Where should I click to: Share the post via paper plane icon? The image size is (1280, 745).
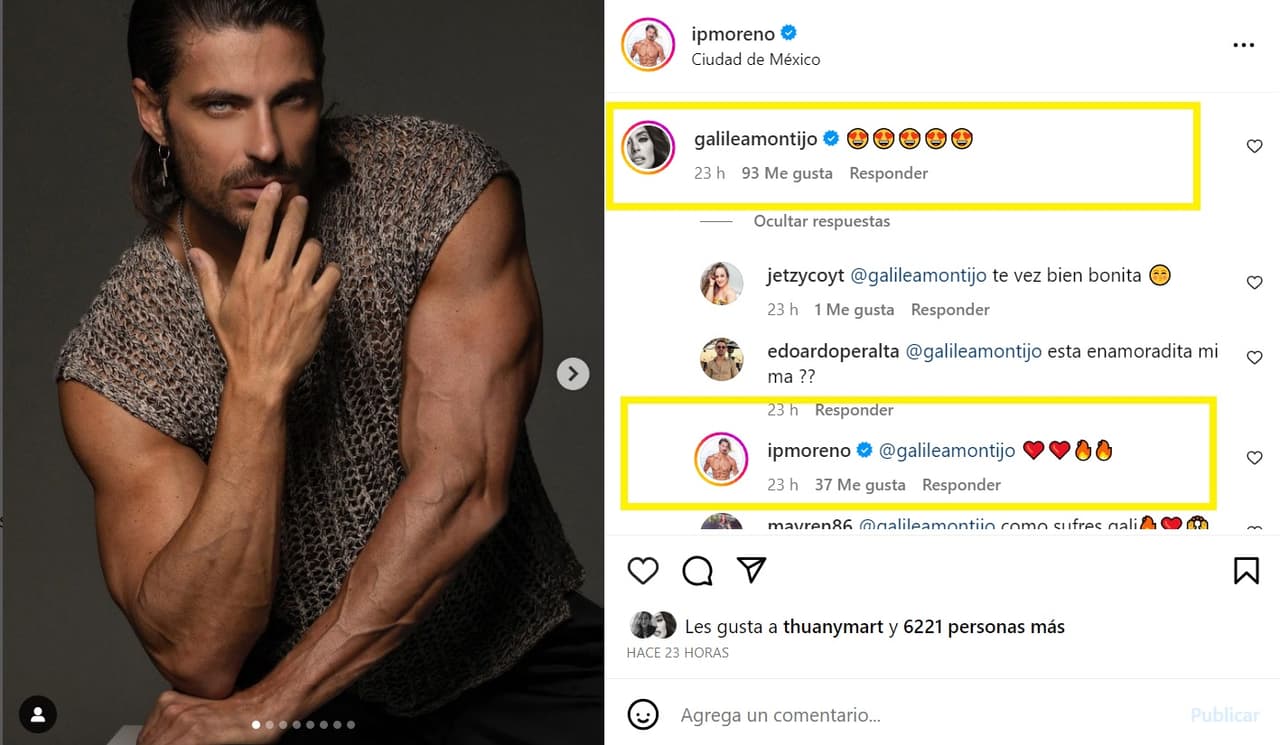pos(751,570)
